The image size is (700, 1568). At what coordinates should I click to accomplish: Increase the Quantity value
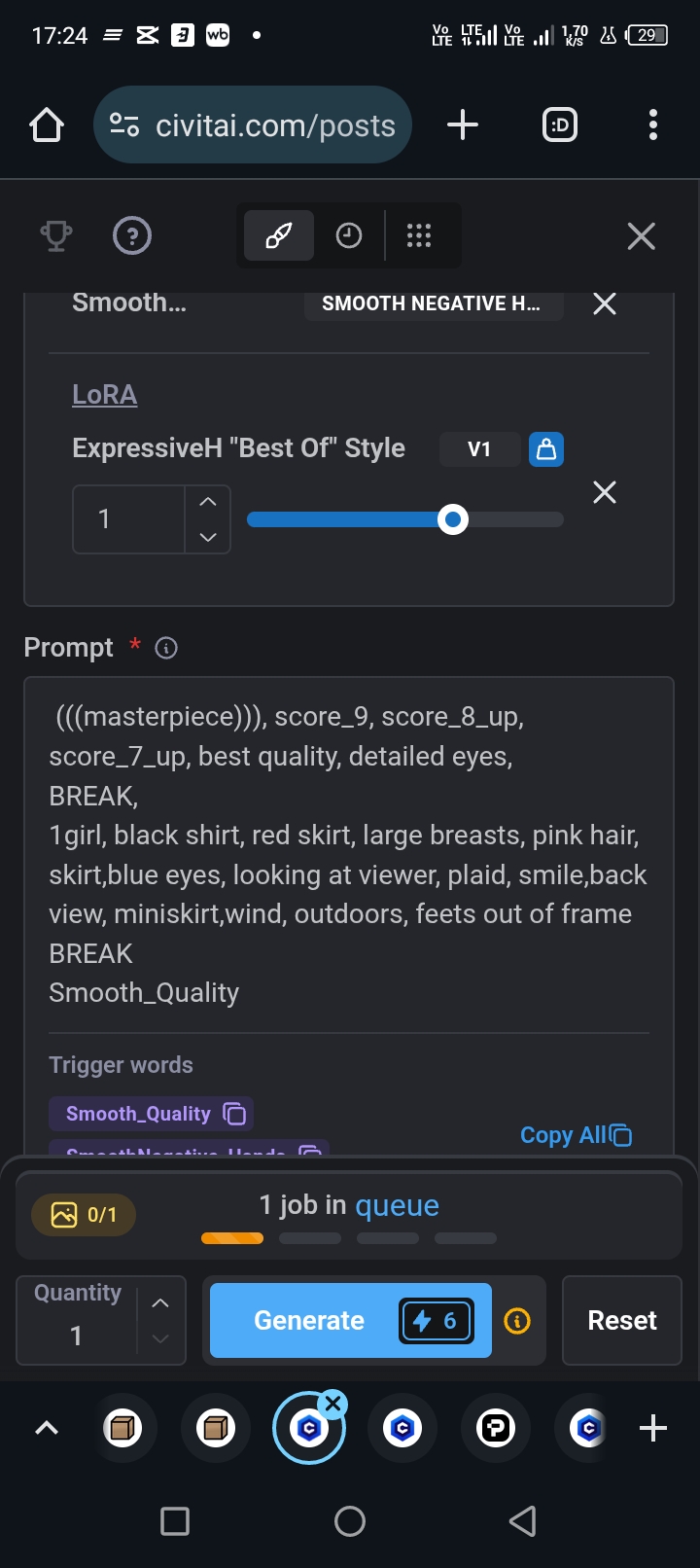161,1303
